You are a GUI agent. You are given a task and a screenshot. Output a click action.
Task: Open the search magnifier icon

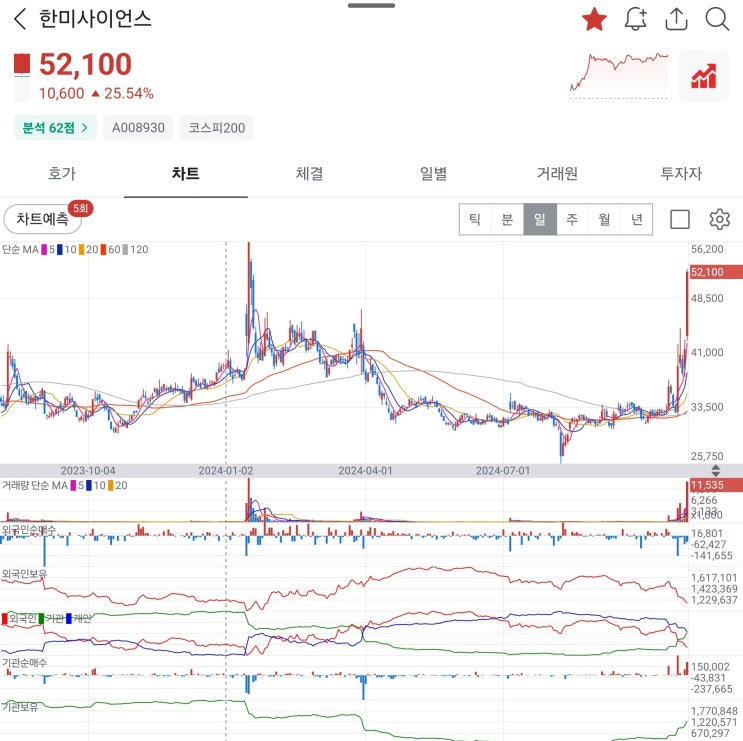[717, 19]
